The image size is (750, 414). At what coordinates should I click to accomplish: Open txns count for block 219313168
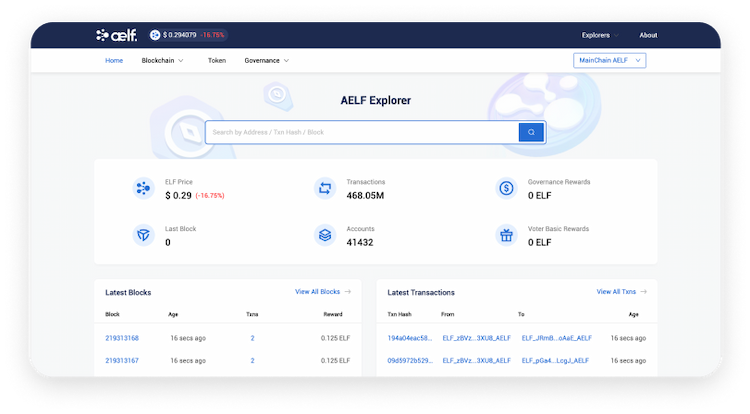[252, 338]
